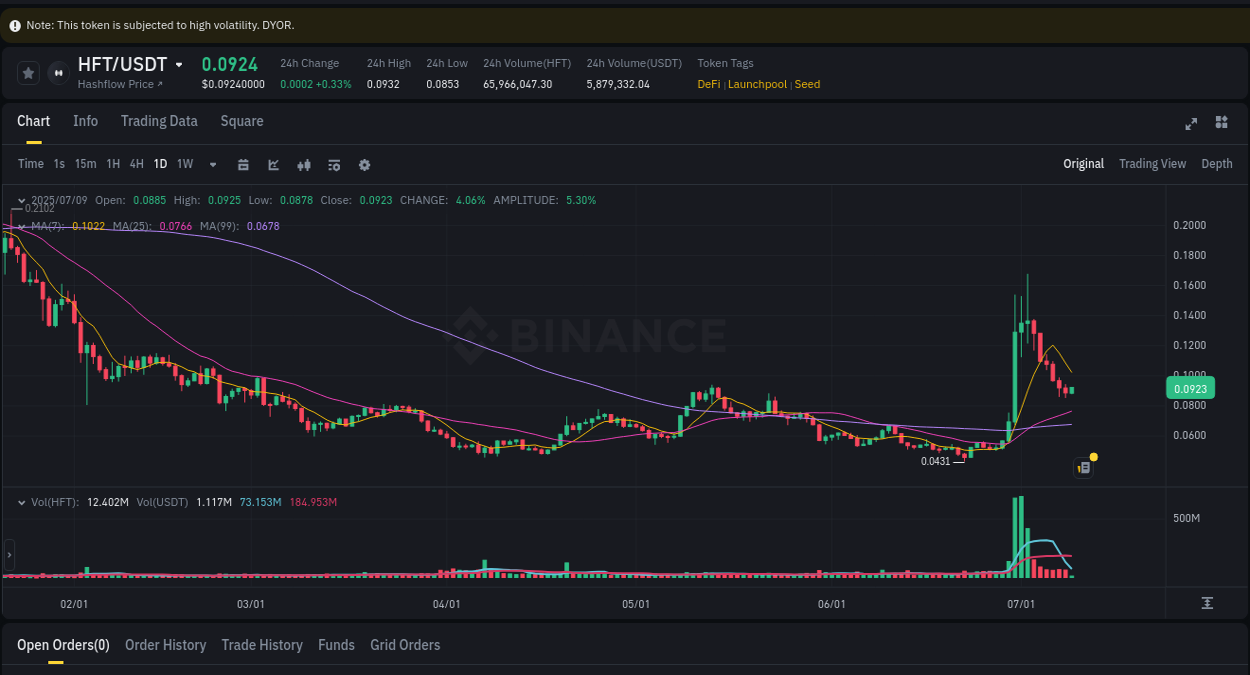The width and height of the screenshot is (1250, 675).
Task: Select the line chart type icon
Action: click(x=273, y=164)
